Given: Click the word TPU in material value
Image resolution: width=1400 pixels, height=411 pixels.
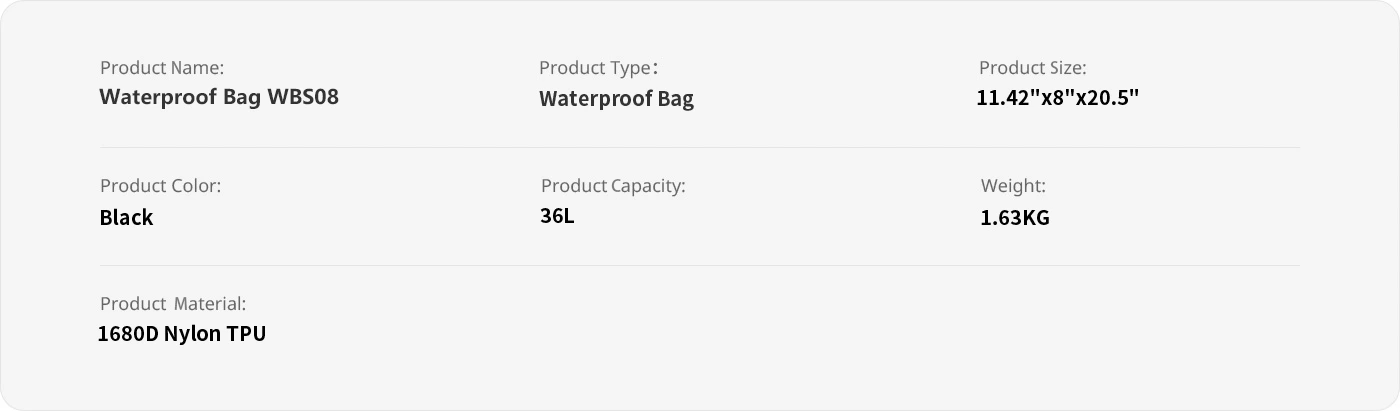Looking at the screenshot, I should (246, 334).
